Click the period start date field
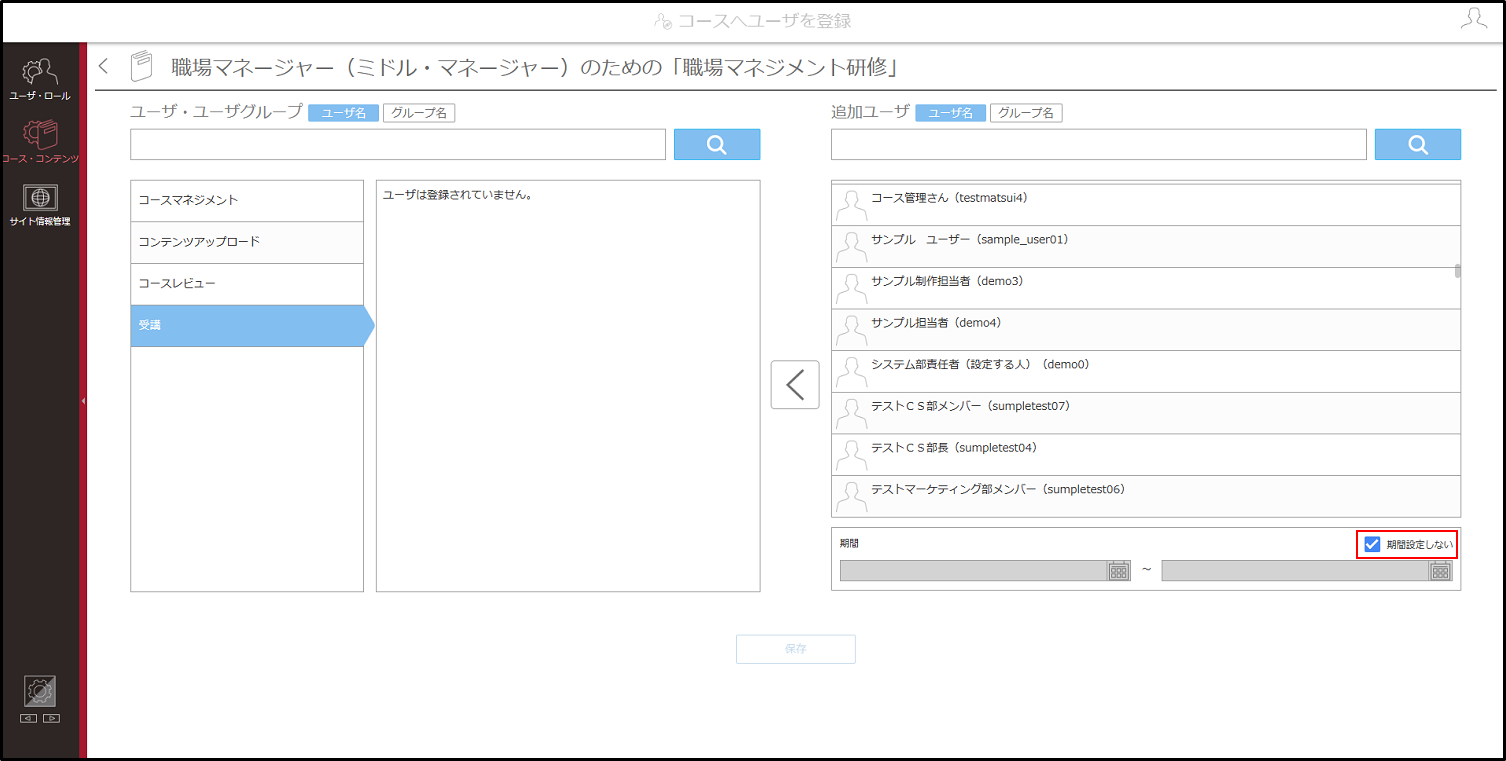 point(973,571)
